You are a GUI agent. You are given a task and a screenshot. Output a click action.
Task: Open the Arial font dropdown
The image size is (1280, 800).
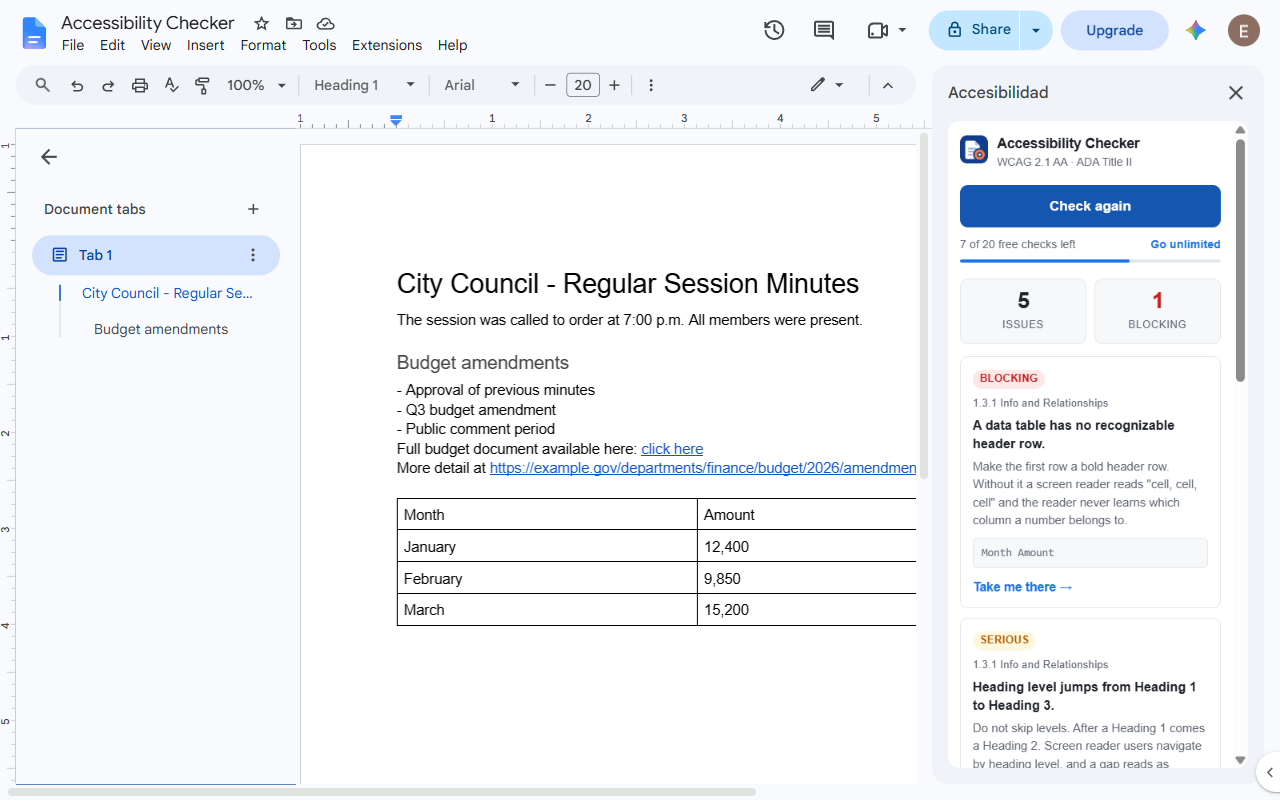[x=482, y=85]
